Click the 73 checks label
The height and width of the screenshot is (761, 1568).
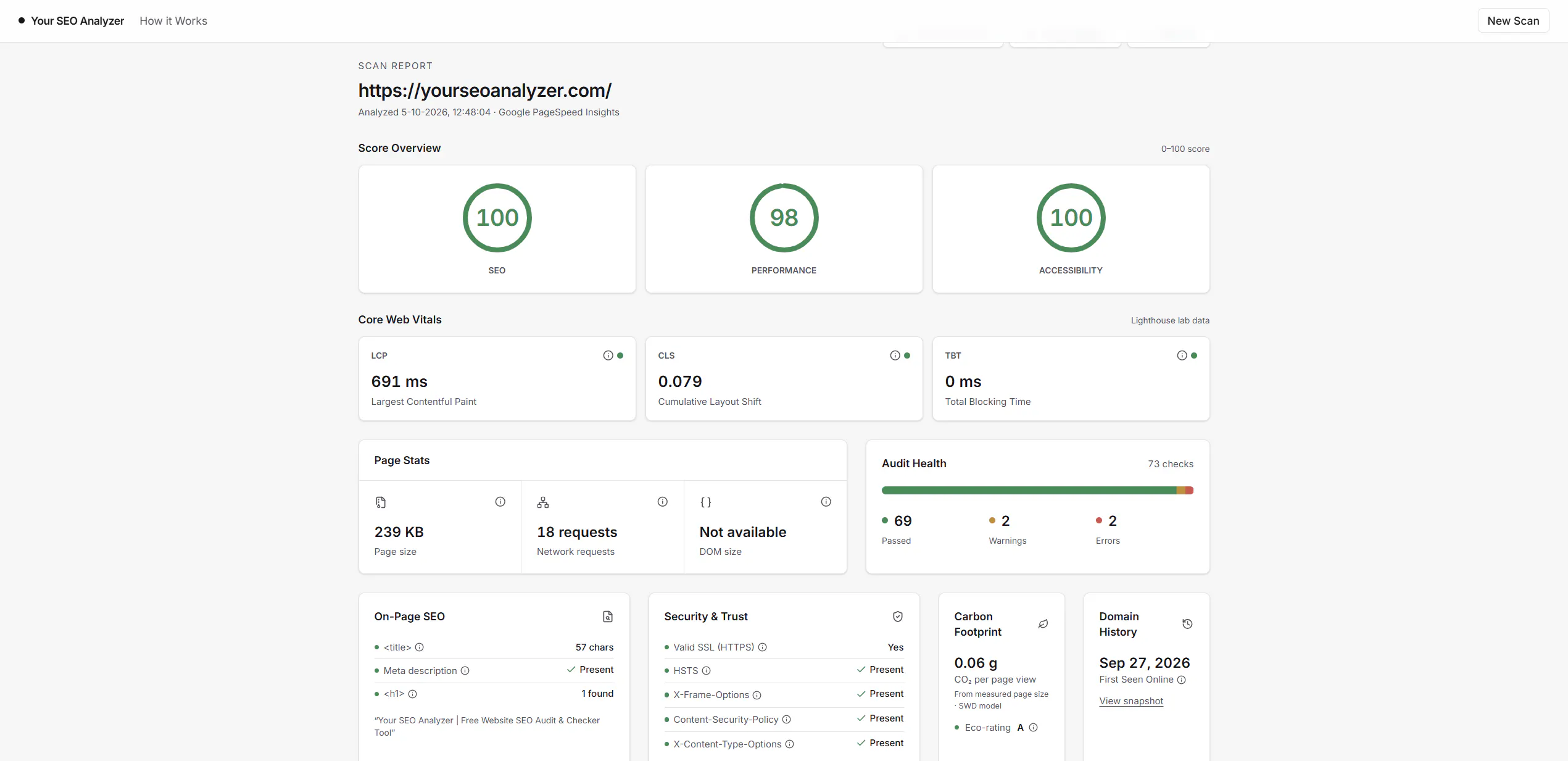point(1171,464)
